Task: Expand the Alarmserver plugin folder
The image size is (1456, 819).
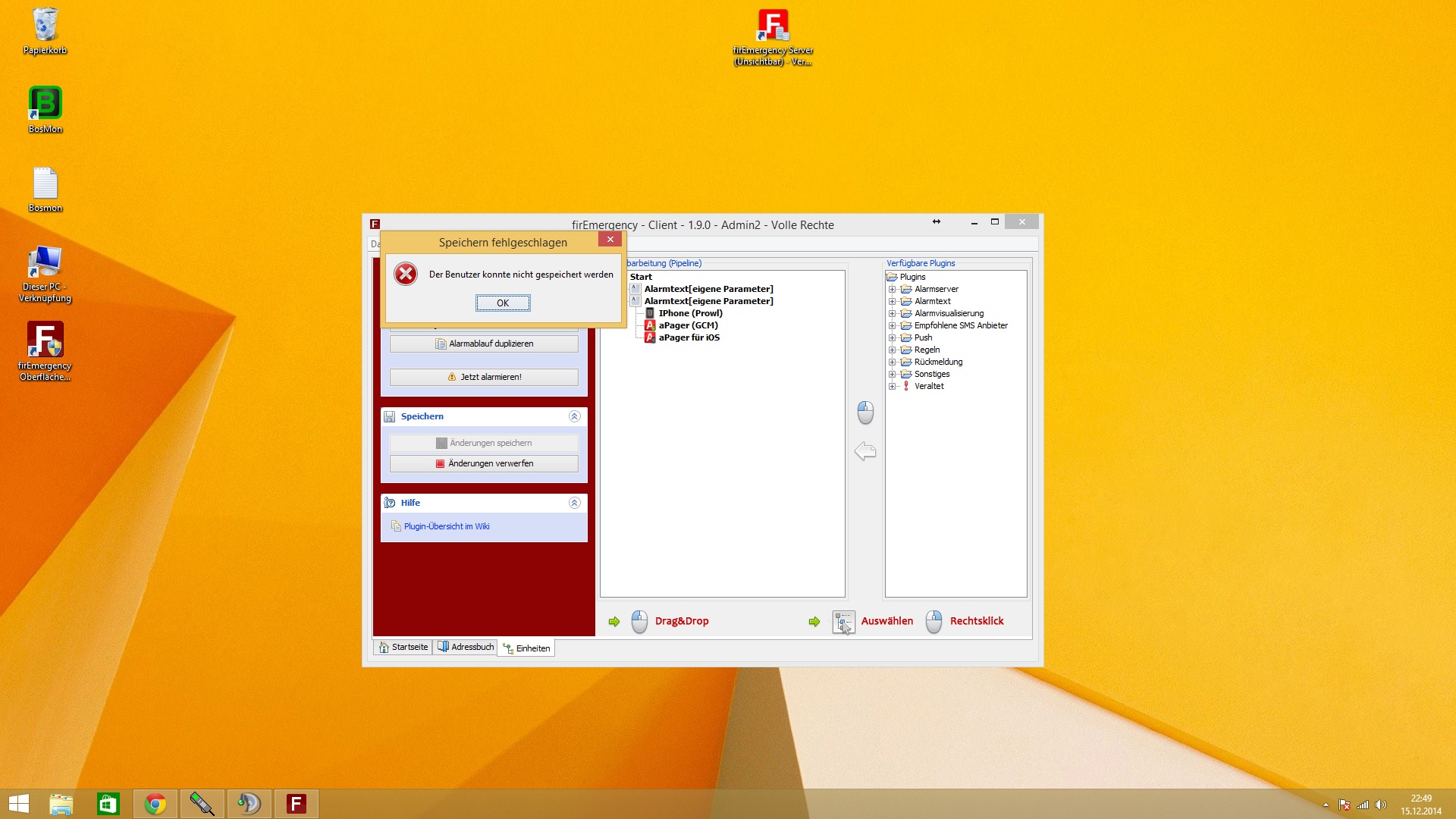Action: pyautogui.click(x=893, y=289)
